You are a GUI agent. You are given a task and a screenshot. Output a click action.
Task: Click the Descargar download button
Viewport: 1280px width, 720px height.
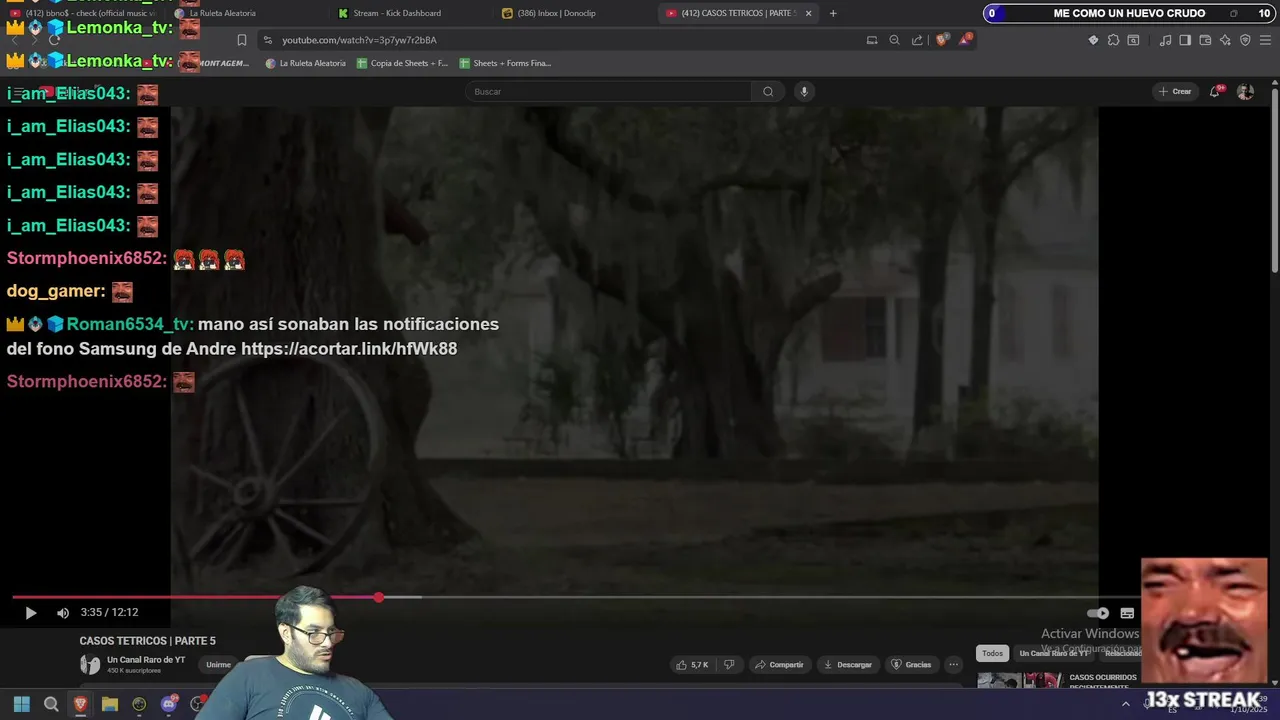848,665
